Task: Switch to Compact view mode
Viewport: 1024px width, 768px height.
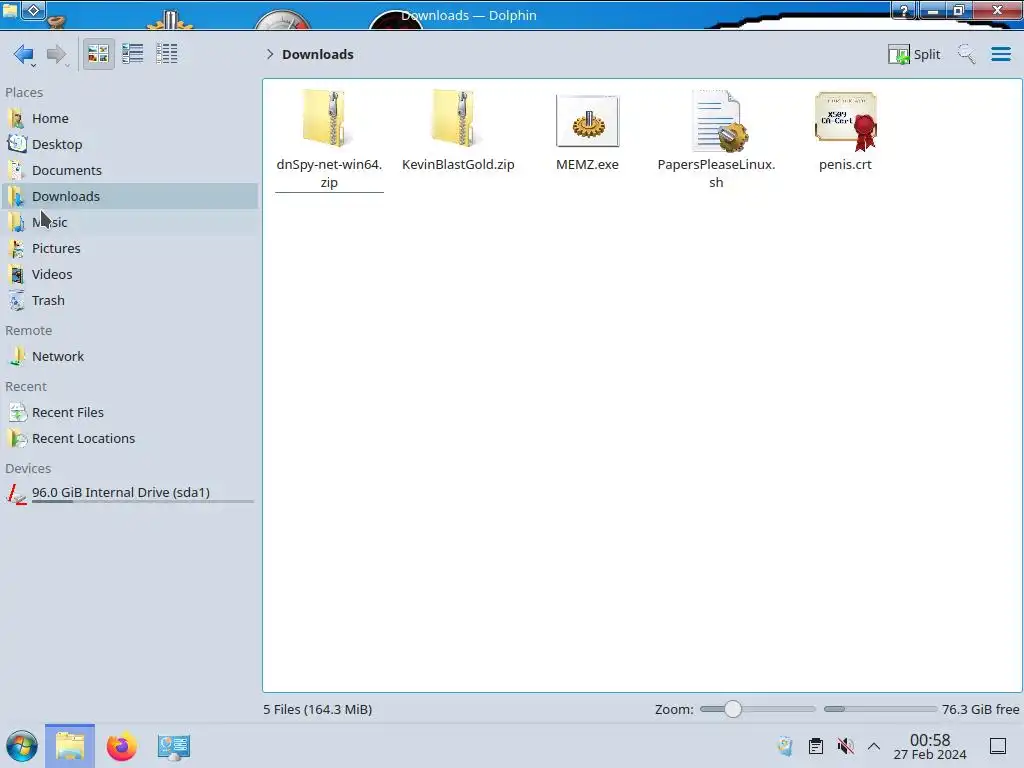Action: click(x=133, y=54)
